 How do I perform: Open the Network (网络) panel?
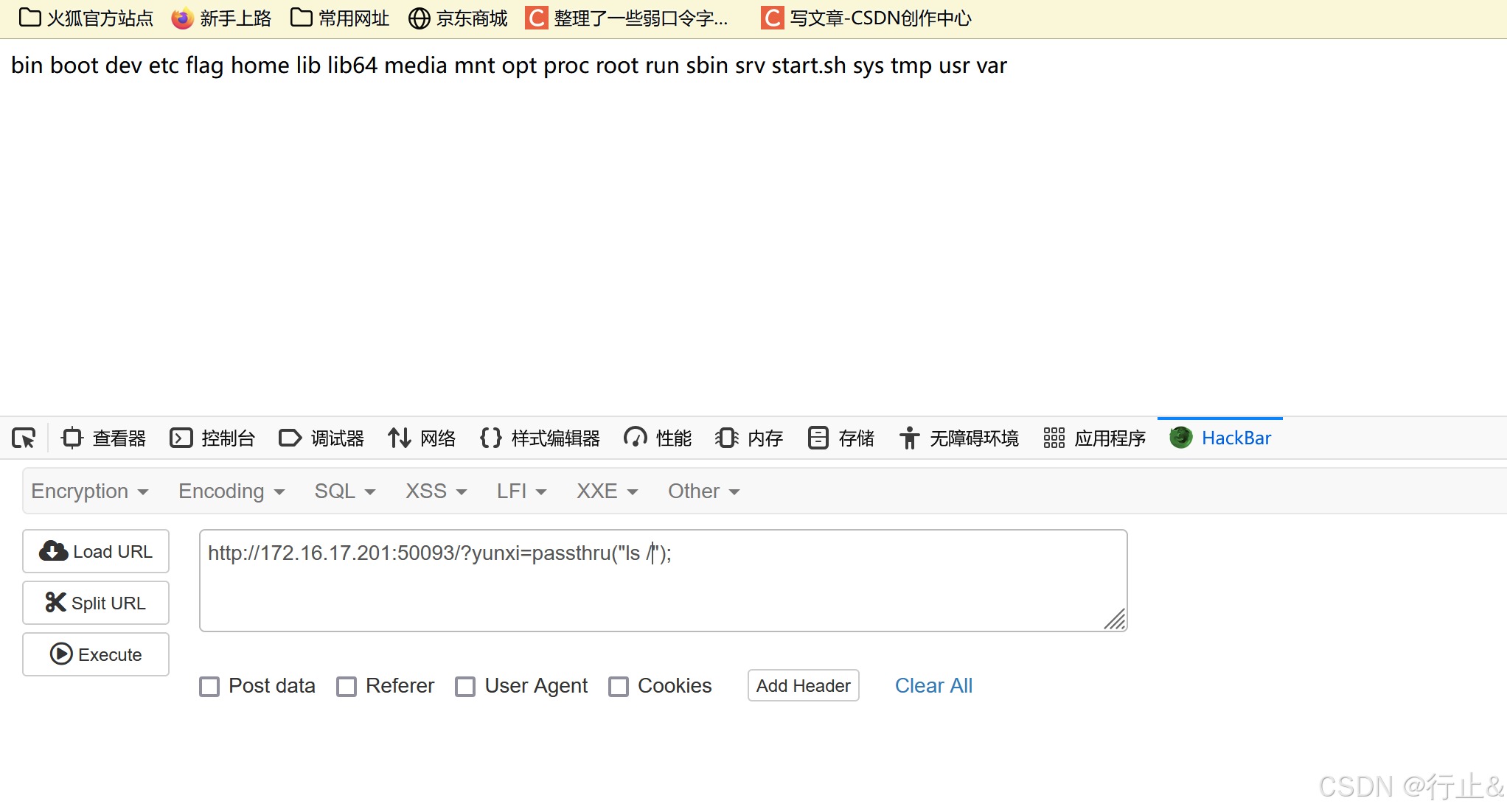(422, 438)
